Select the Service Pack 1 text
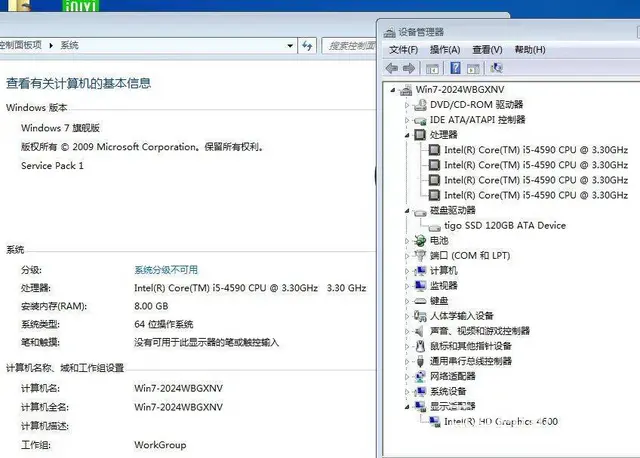 52,166
